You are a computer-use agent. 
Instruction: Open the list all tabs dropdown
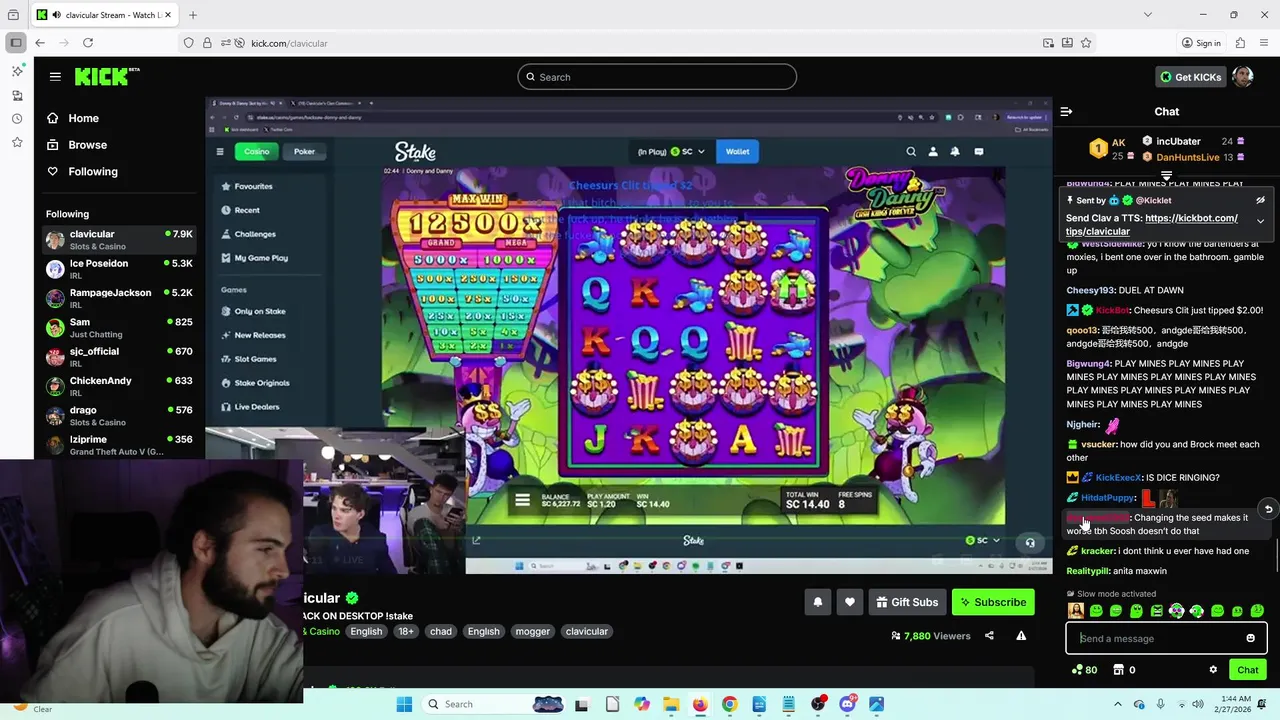1147,15
